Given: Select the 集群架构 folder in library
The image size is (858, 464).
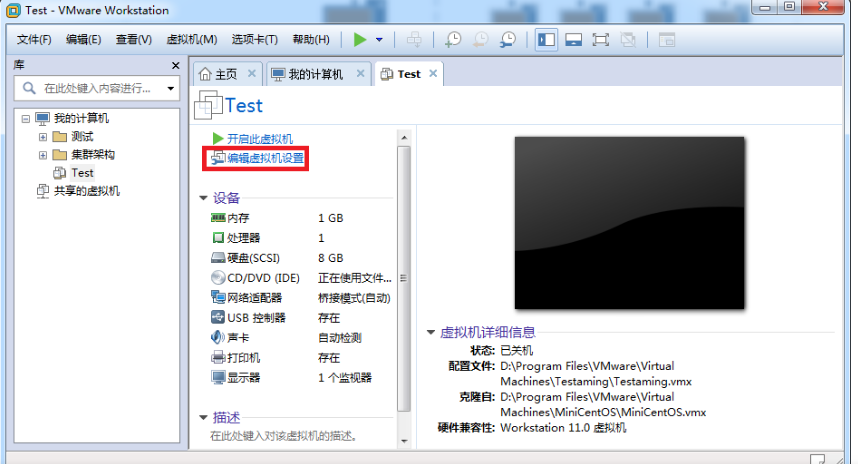Looking at the screenshot, I should click(93, 155).
